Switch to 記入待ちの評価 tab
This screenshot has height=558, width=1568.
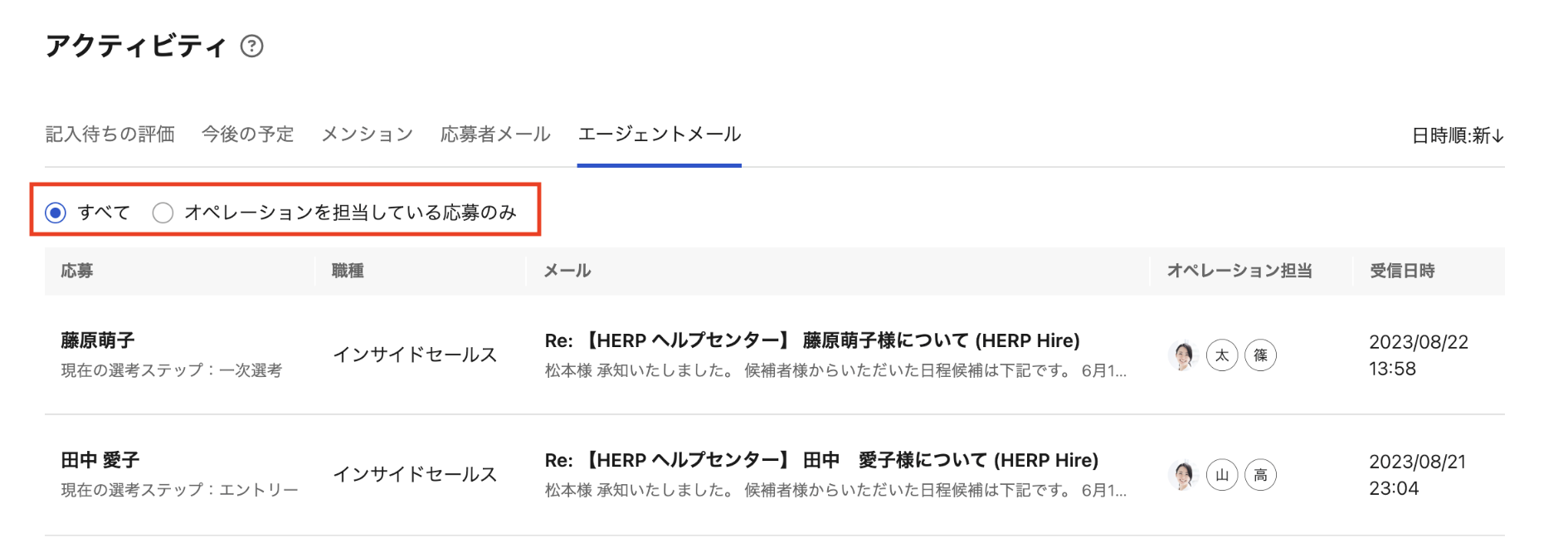point(110,135)
